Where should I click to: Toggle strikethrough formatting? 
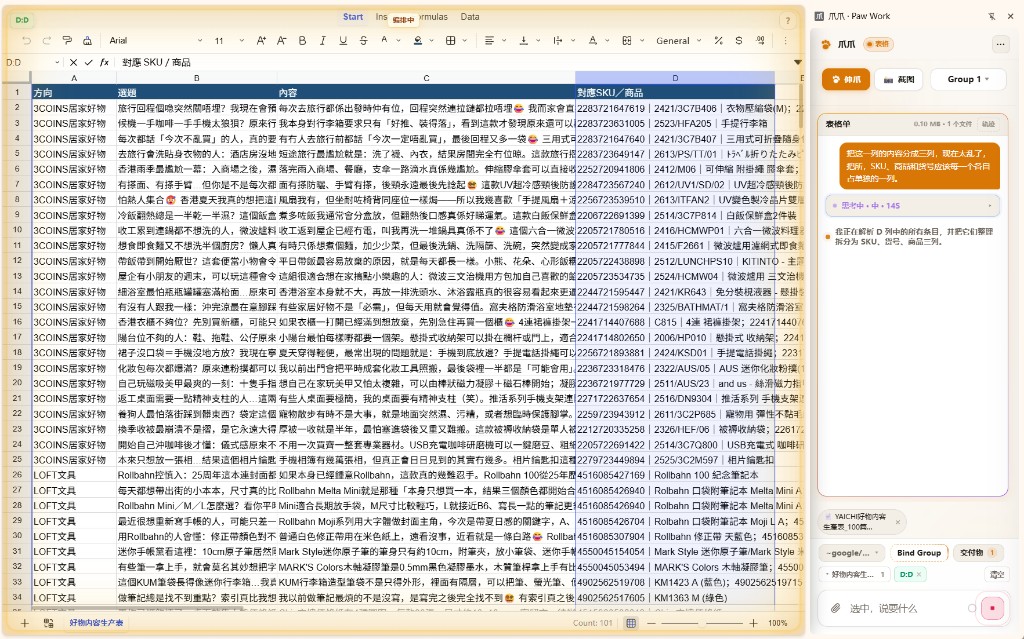[364, 41]
